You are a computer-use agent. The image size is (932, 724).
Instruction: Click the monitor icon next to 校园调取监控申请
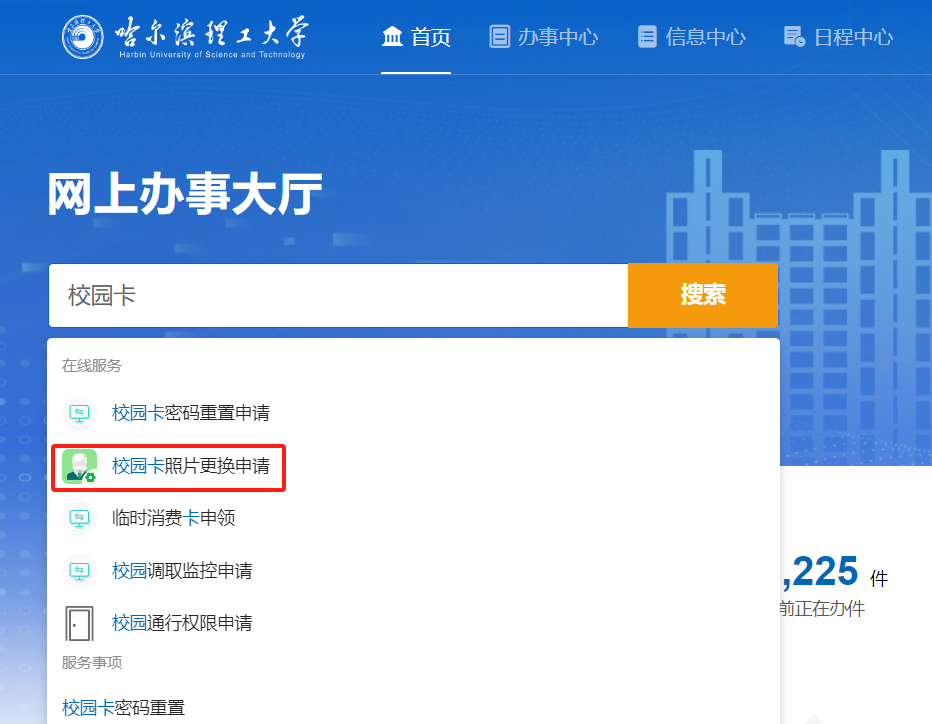(78, 571)
